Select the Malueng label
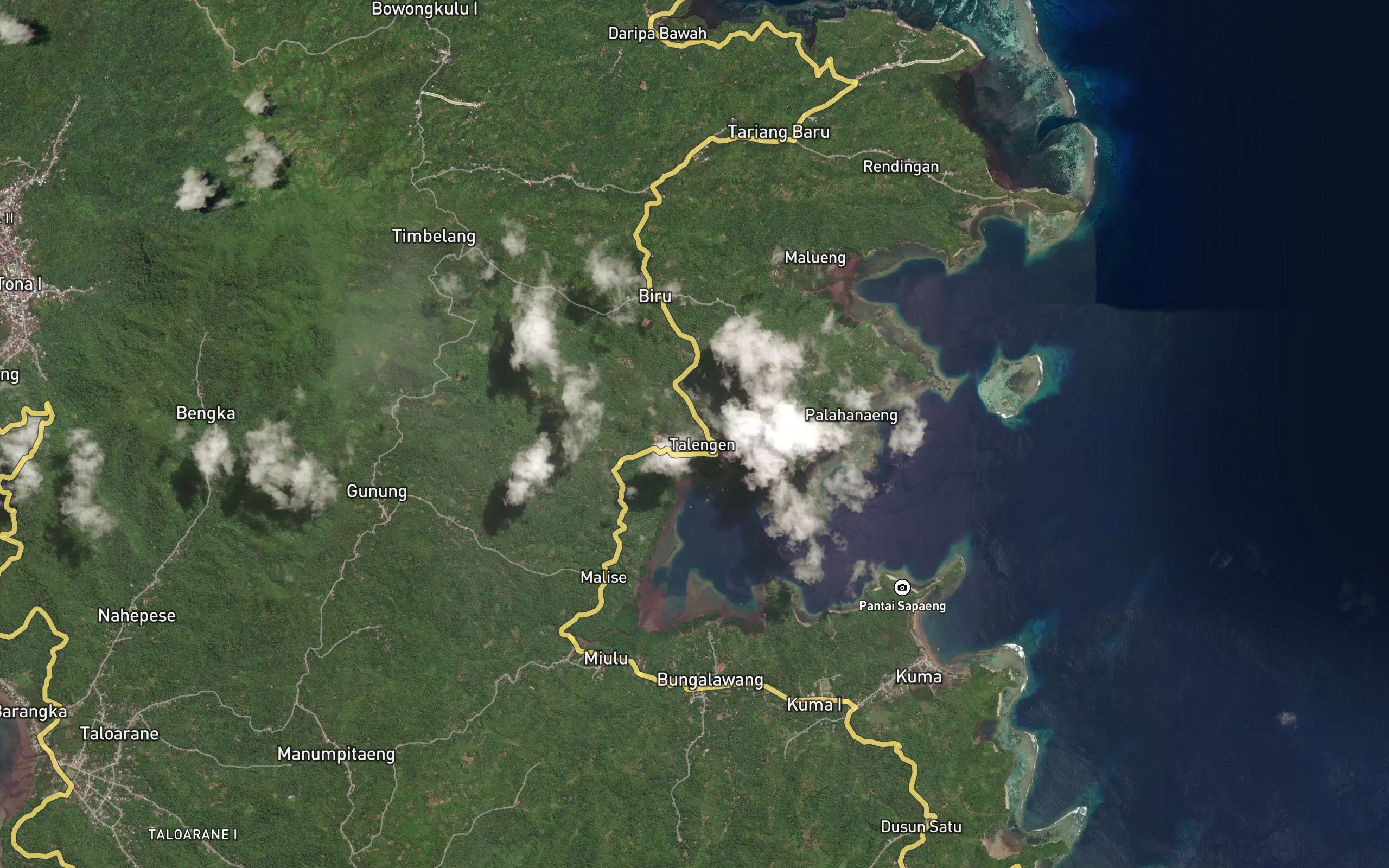 pos(815,258)
